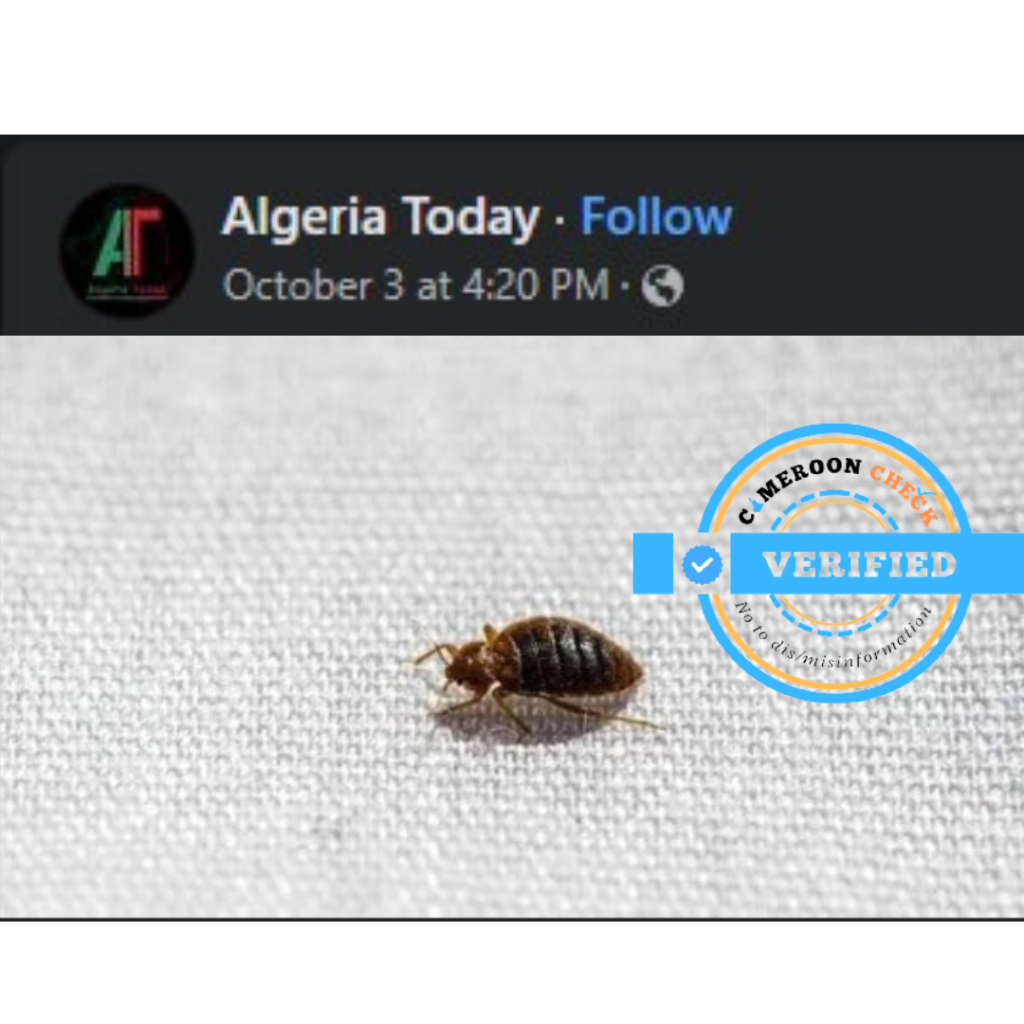
Task: Open the Algeria Today profile avatar
Action: 127,251
